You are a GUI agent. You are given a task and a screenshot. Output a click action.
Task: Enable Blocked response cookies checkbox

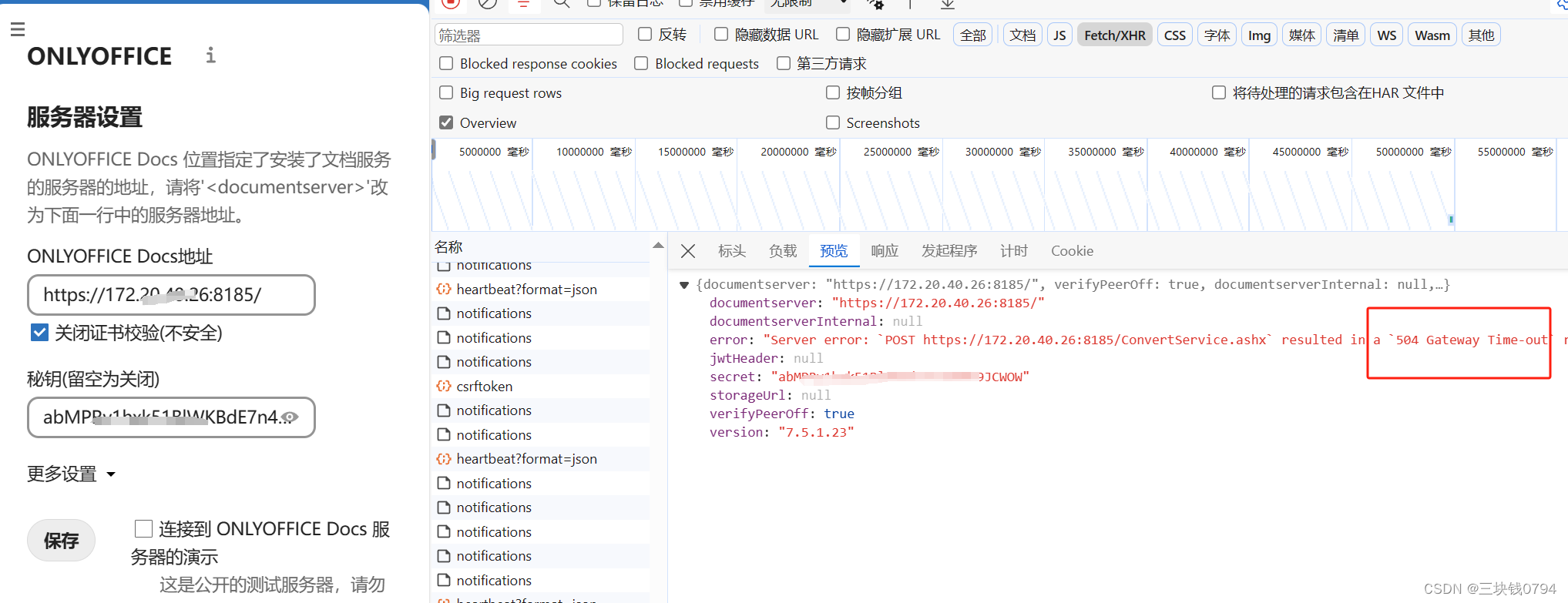coord(446,63)
